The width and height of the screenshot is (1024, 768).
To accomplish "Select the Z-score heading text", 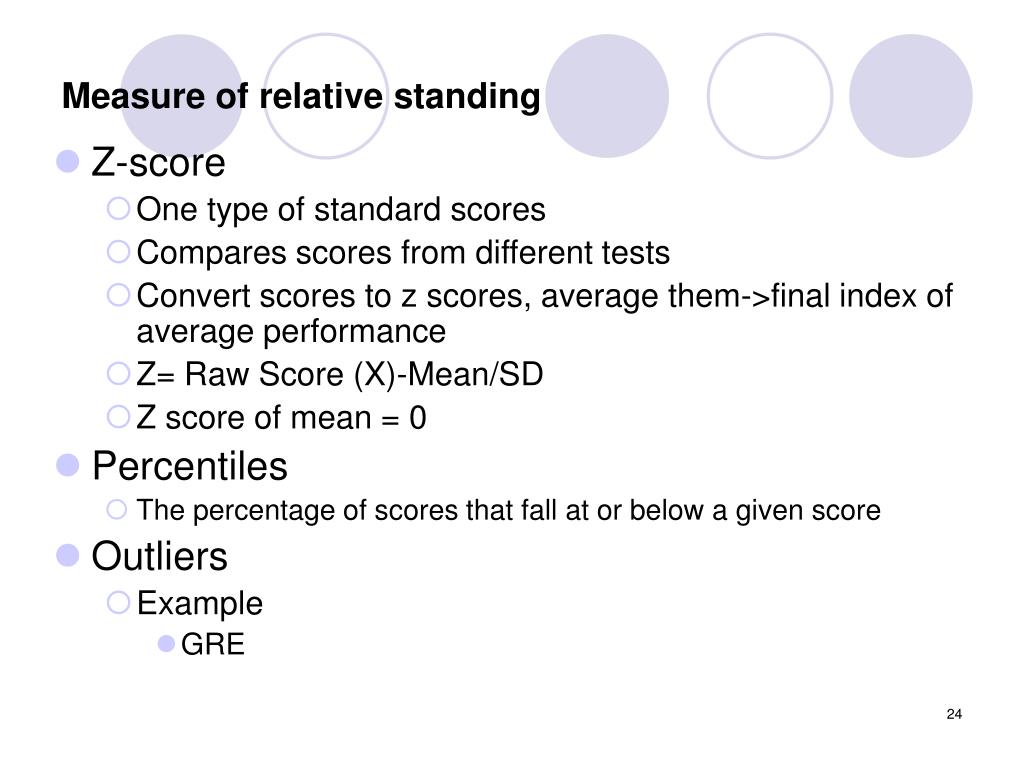I will point(158,162).
